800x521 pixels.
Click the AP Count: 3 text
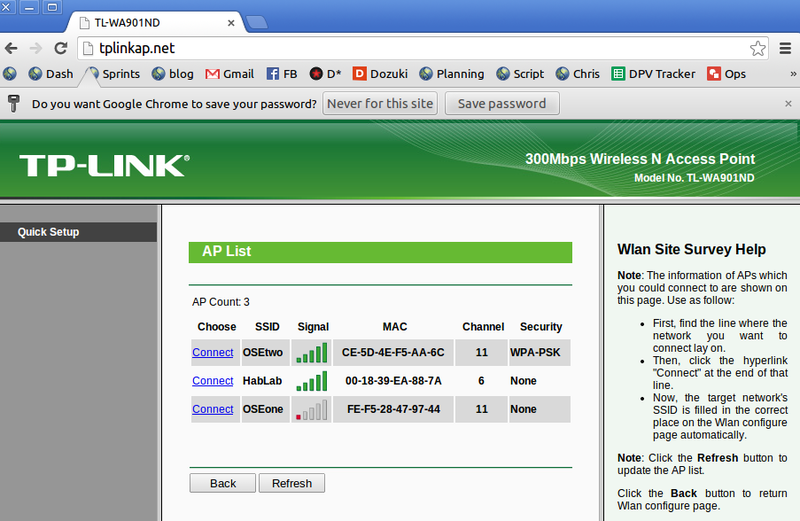(221, 302)
